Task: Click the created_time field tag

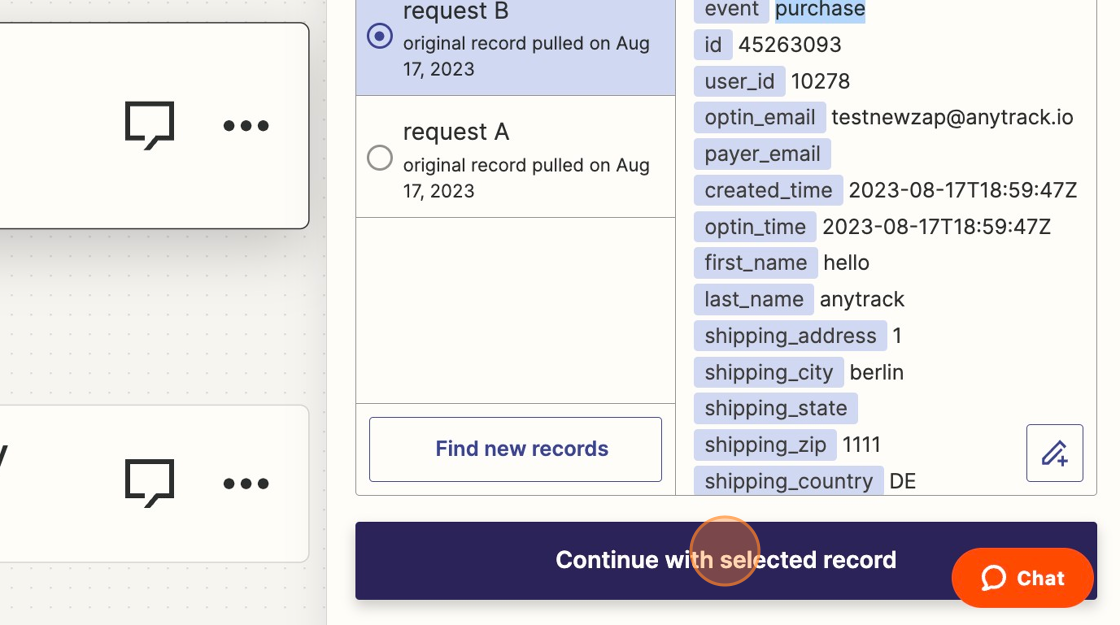Action: pos(768,190)
